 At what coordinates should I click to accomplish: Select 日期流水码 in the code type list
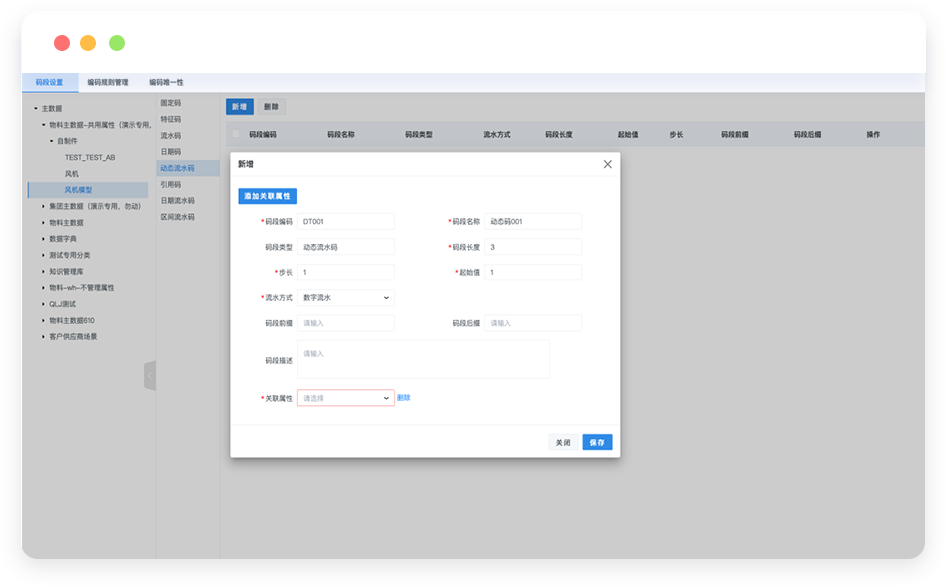[177, 200]
